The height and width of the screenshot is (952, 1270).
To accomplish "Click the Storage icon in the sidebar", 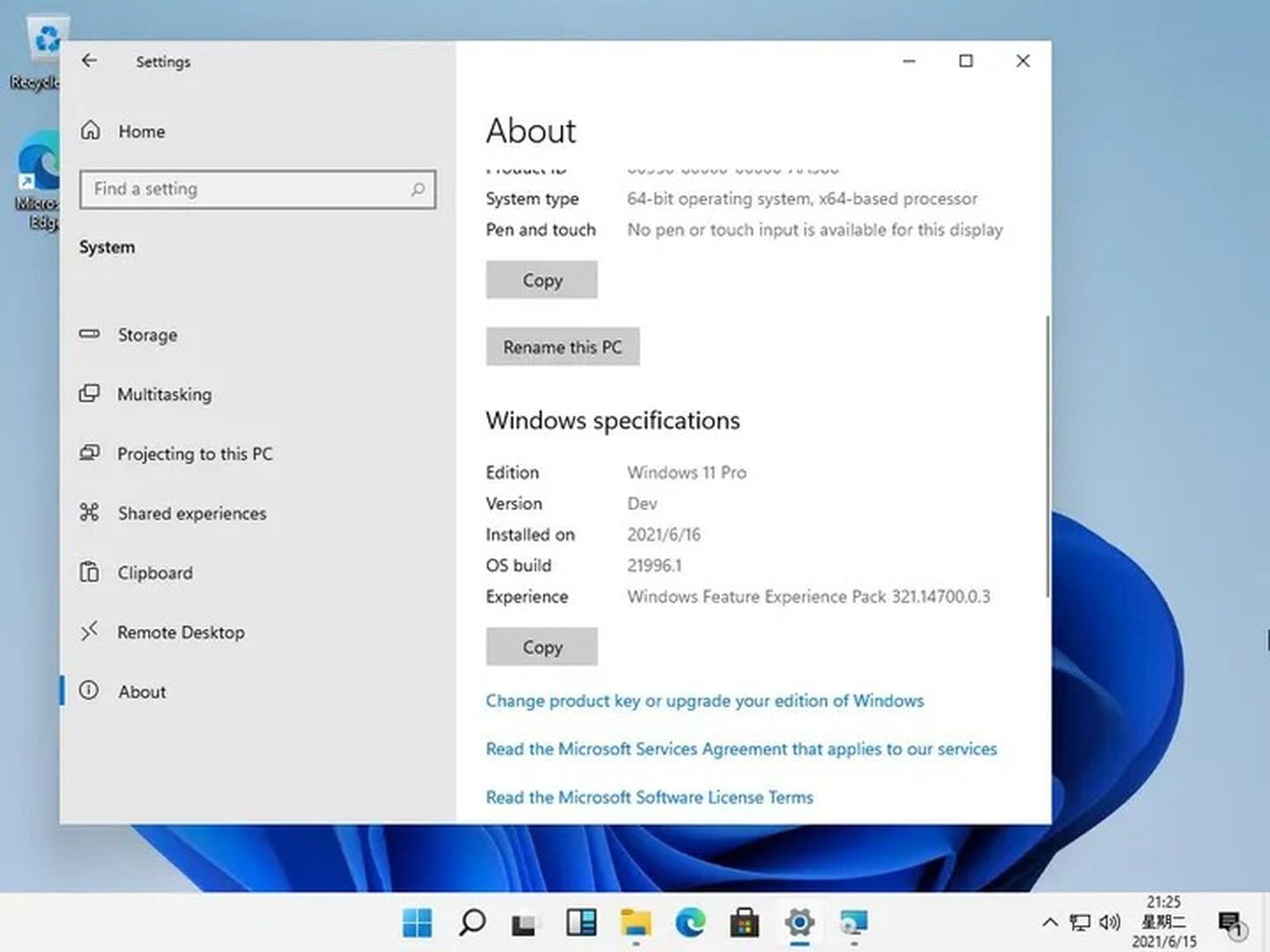I will (x=90, y=334).
